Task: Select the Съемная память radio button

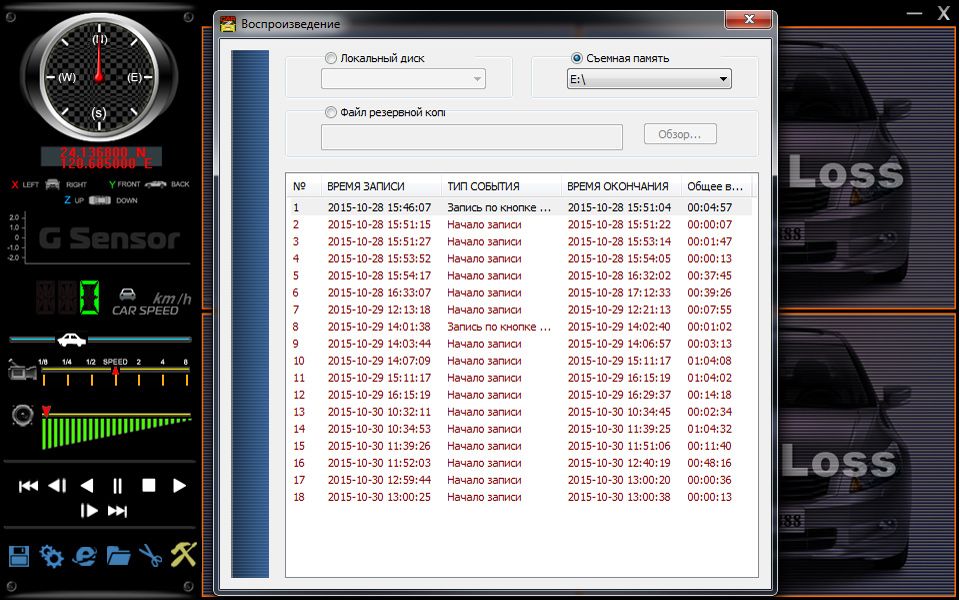Action: (577, 59)
